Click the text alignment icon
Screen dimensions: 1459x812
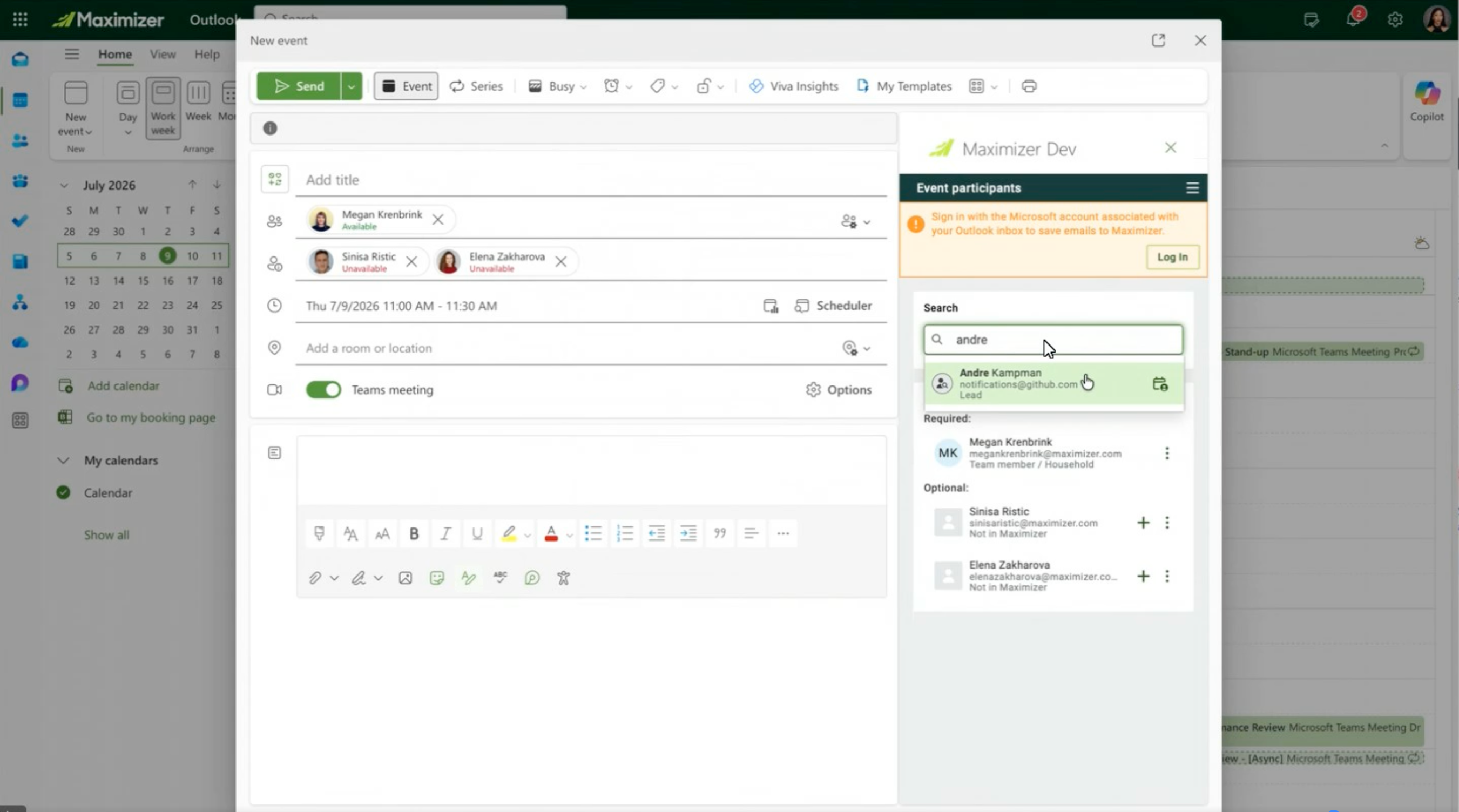click(751, 533)
